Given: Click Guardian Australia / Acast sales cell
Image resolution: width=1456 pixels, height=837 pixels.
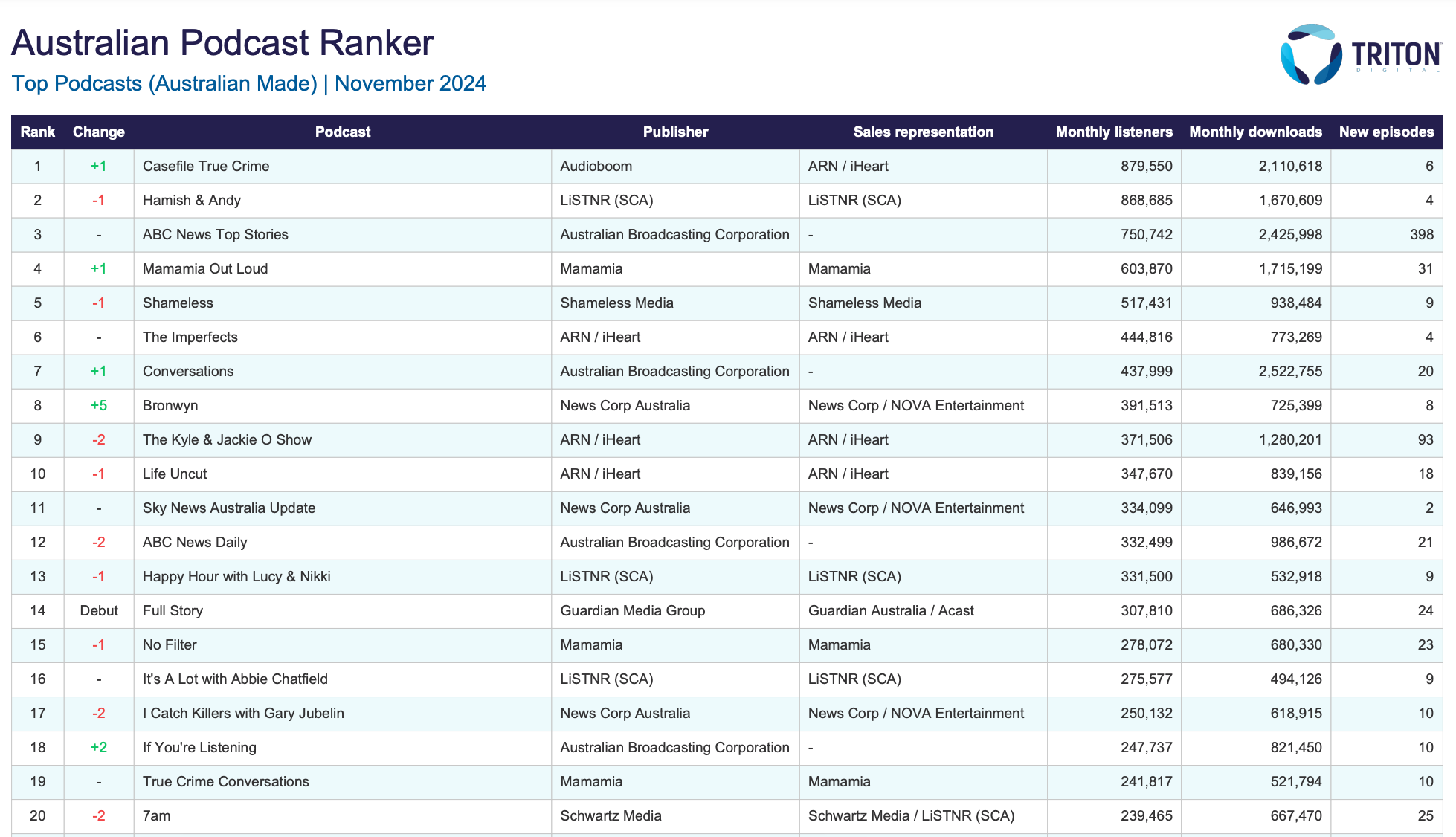Looking at the screenshot, I should tap(924, 610).
